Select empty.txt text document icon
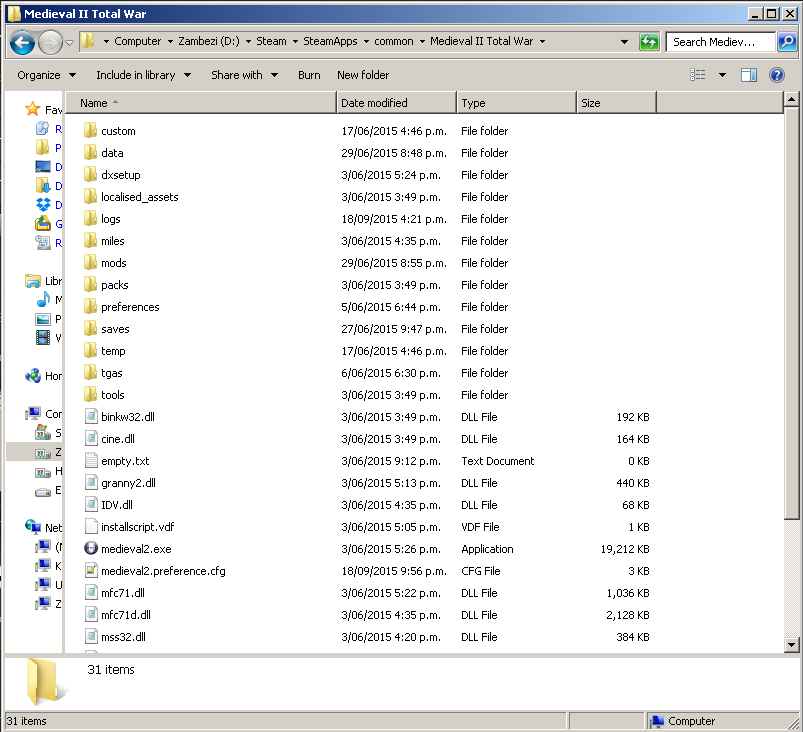 tap(91, 461)
